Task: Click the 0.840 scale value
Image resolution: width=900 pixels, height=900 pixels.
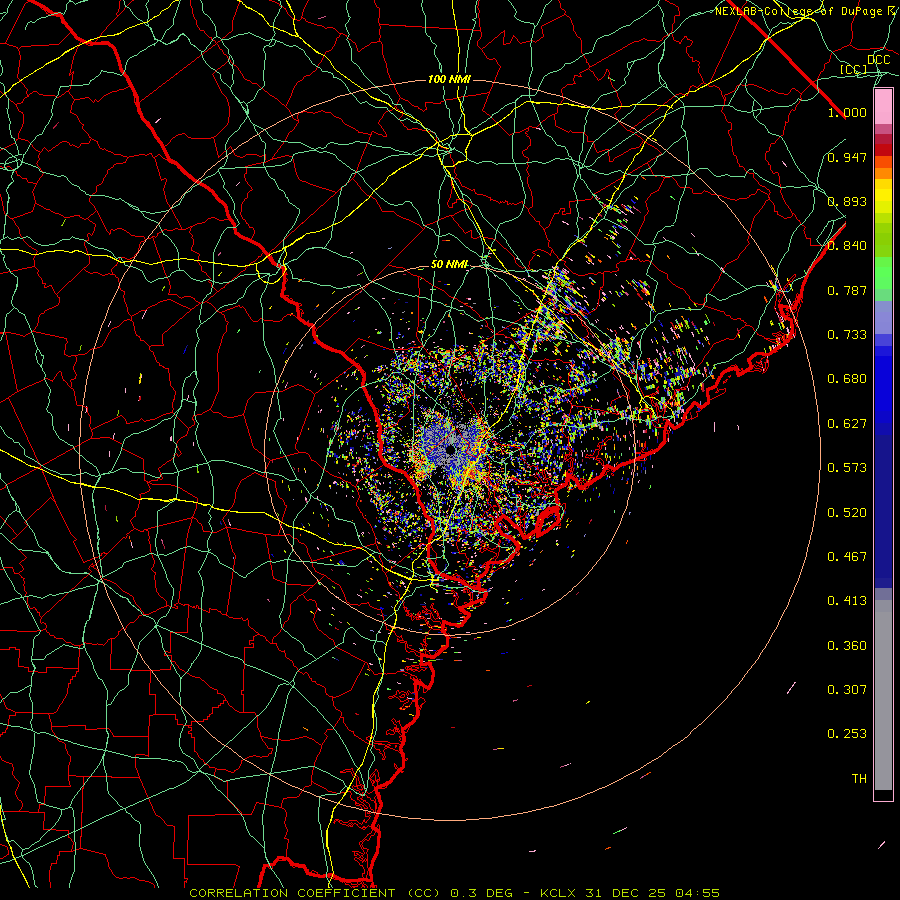Action: pos(847,246)
